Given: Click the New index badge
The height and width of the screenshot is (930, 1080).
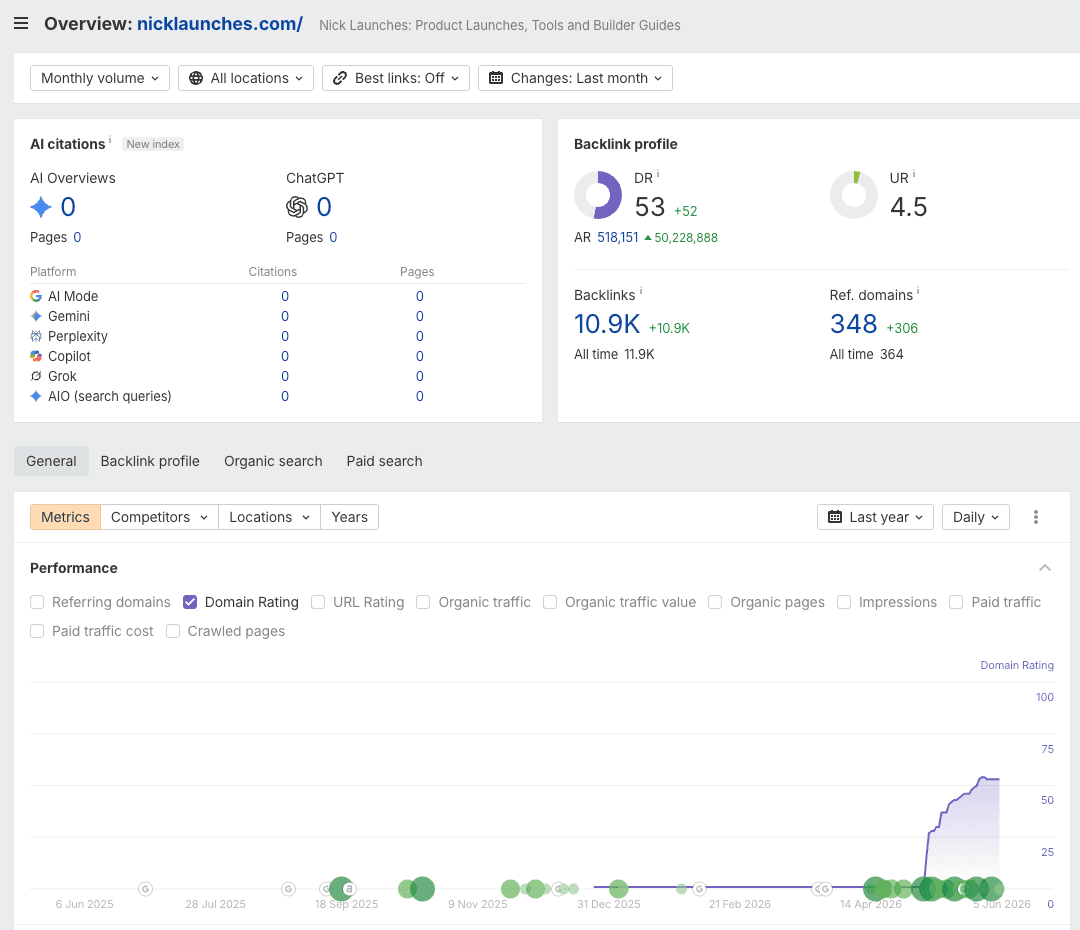Looking at the screenshot, I should click(153, 144).
